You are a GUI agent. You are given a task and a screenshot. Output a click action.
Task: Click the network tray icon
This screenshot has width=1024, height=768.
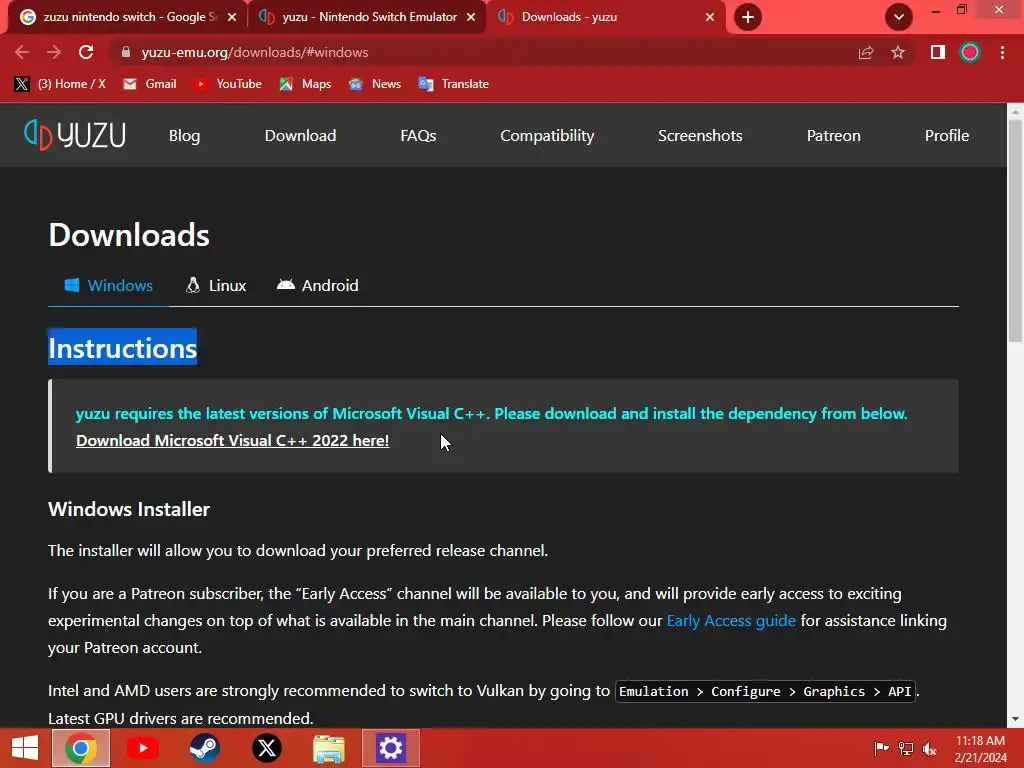pos(906,748)
